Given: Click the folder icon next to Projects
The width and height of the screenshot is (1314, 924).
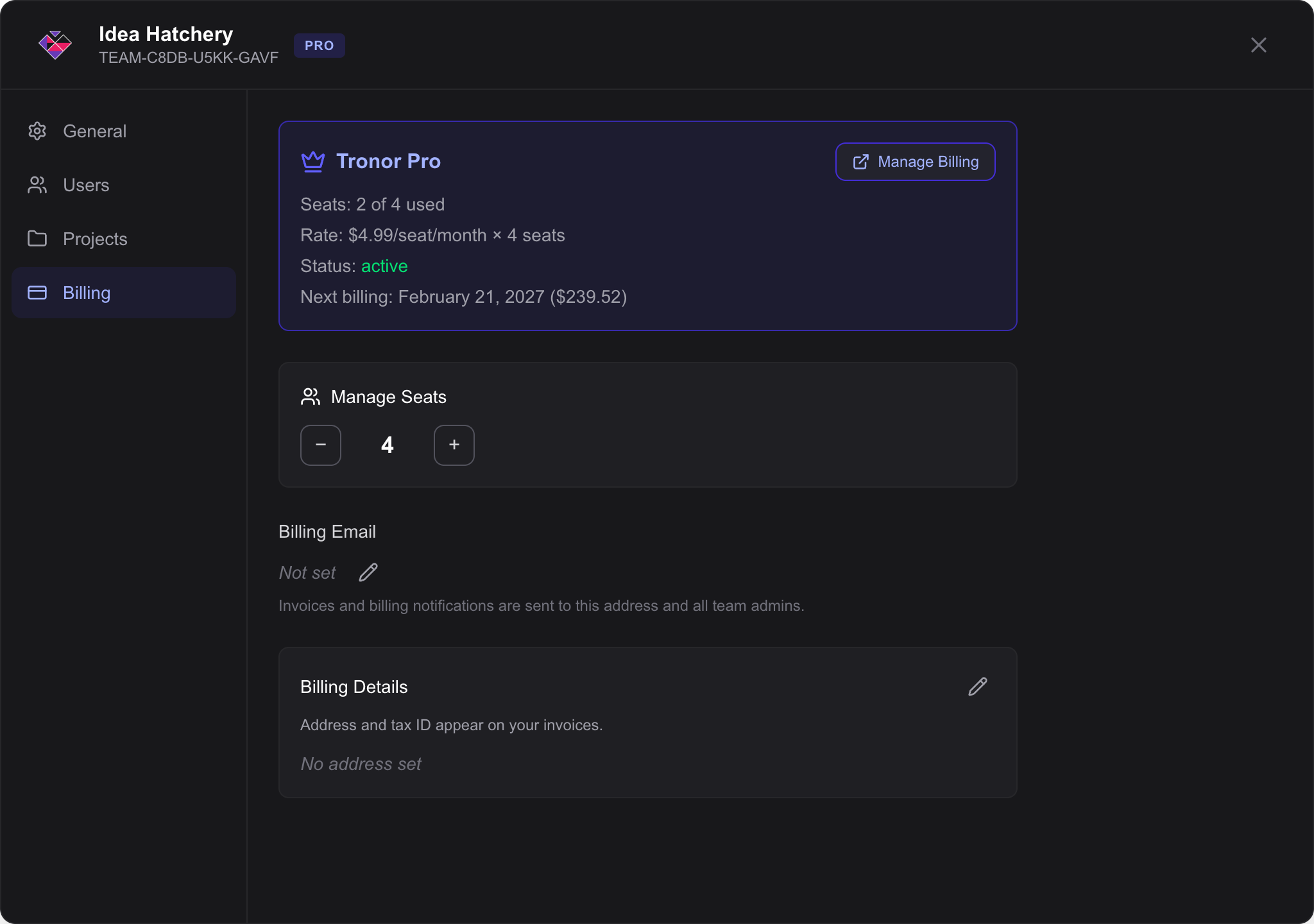Looking at the screenshot, I should pyautogui.click(x=38, y=239).
